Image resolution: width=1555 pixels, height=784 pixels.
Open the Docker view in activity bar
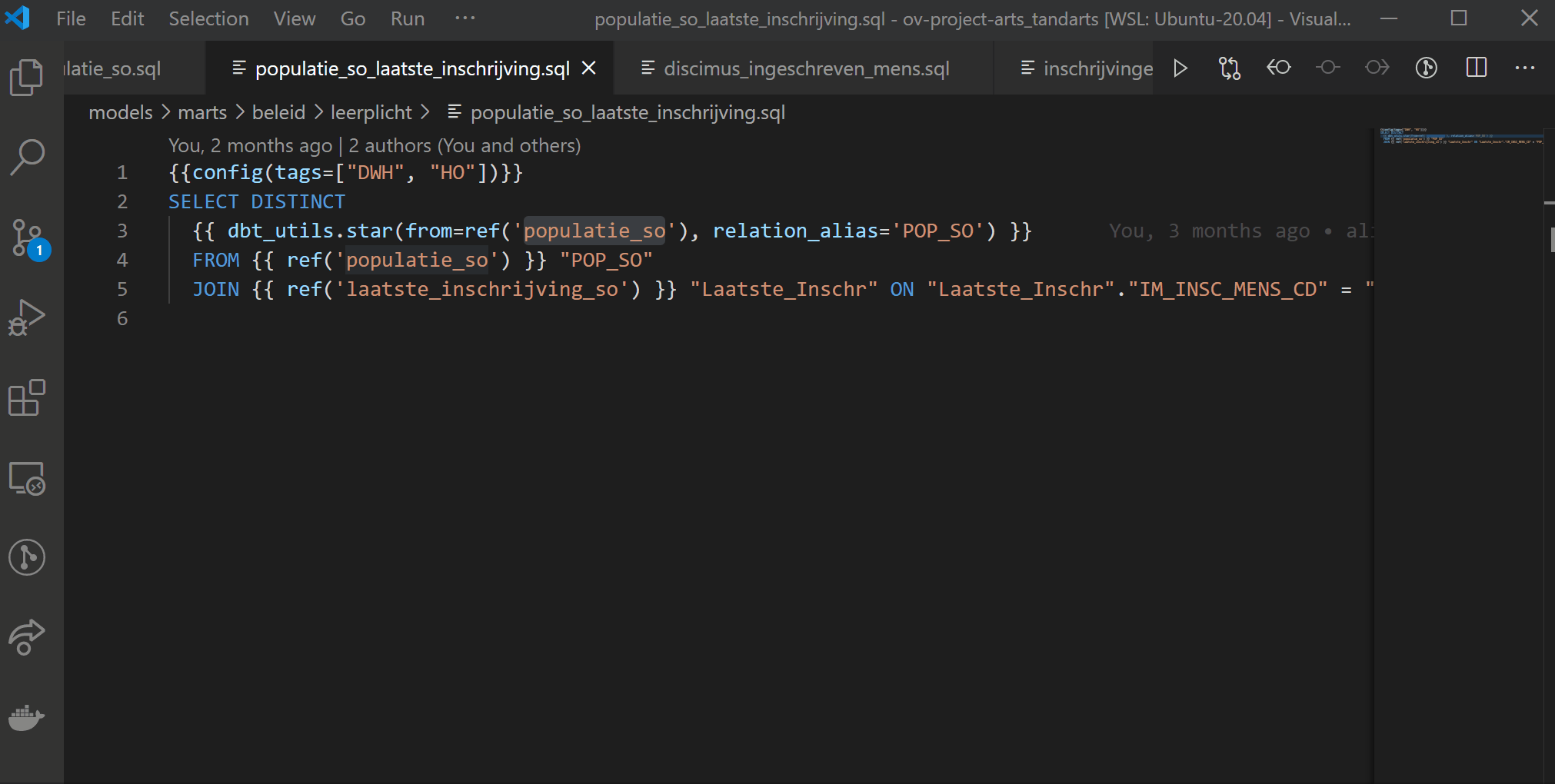coord(27,717)
